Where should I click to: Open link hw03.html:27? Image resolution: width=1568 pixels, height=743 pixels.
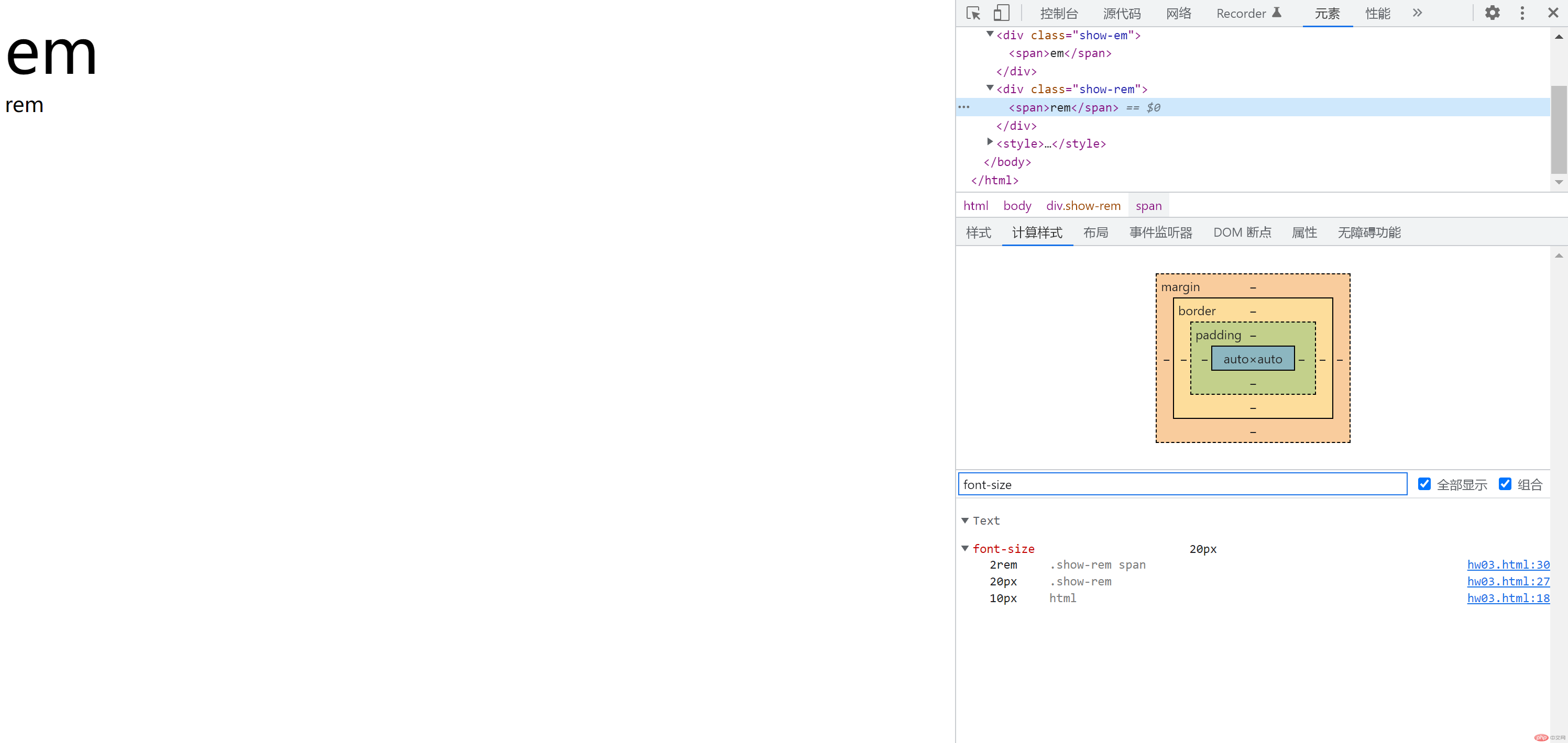(x=1508, y=581)
